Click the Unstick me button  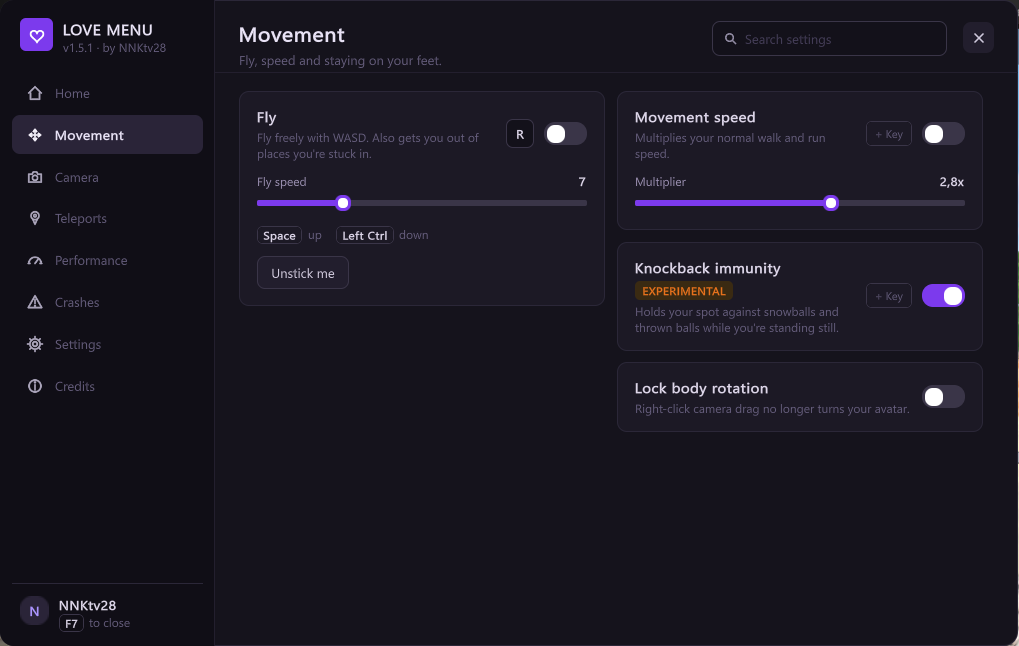click(x=303, y=273)
